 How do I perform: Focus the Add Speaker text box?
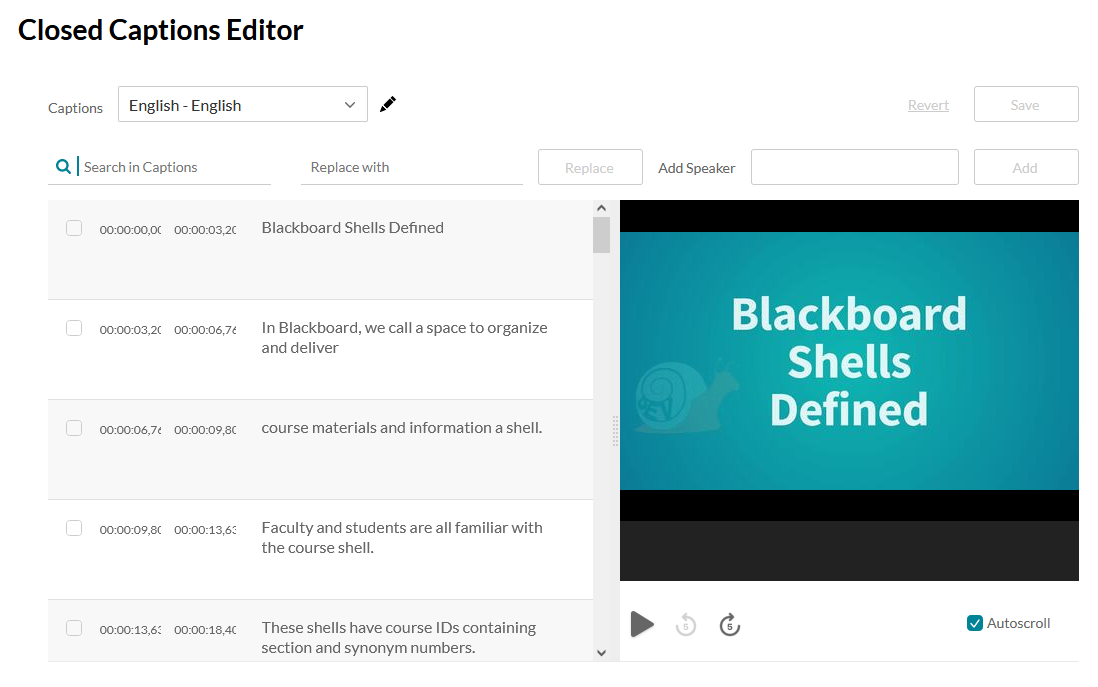coord(854,167)
